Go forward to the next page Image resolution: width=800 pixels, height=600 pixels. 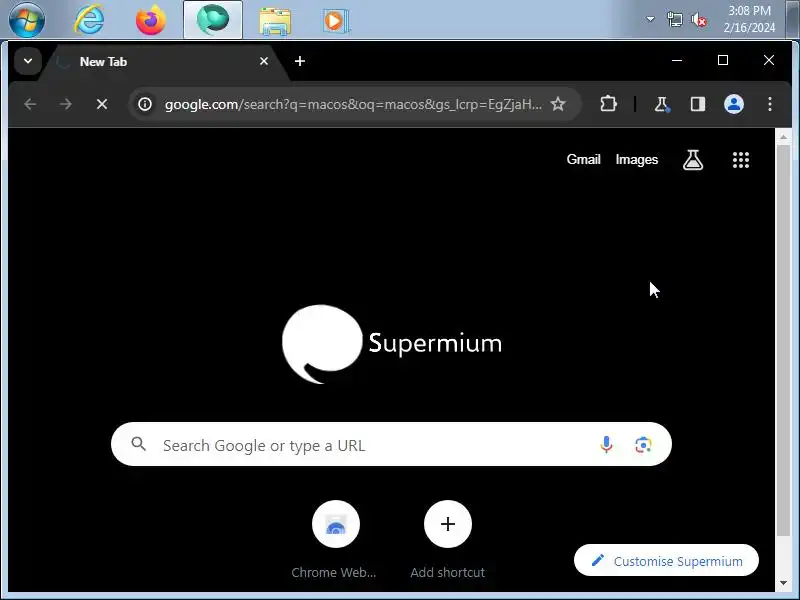(x=66, y=105)
